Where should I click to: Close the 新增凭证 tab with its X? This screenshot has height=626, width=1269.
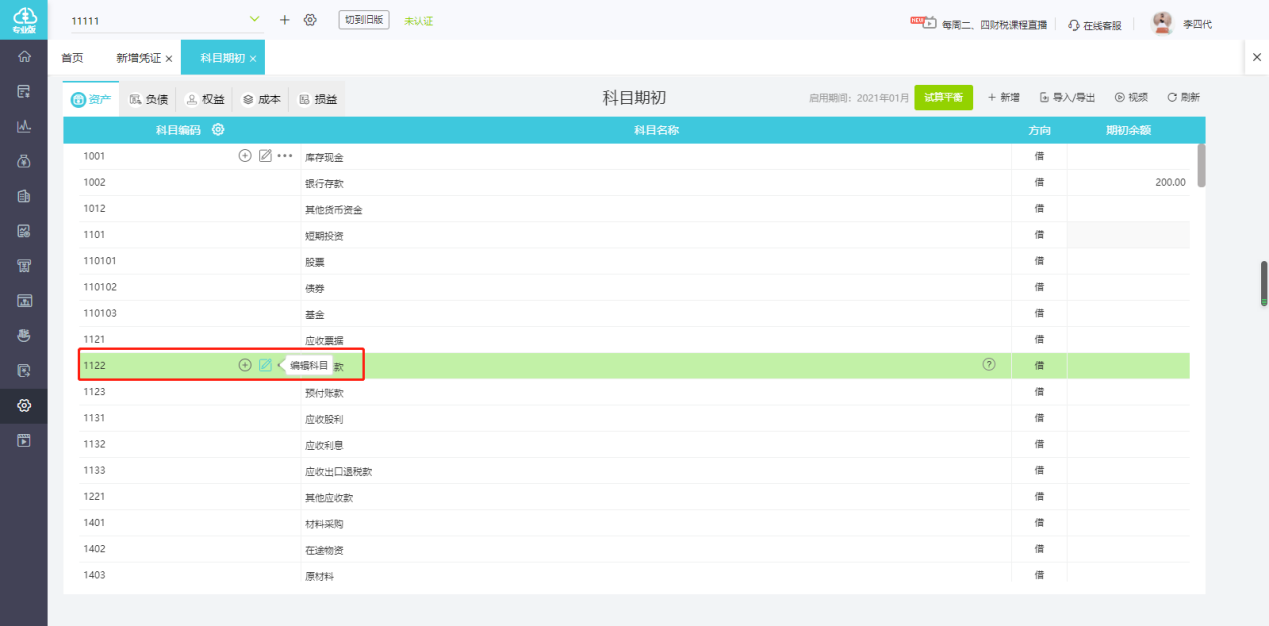pos(169,59)
